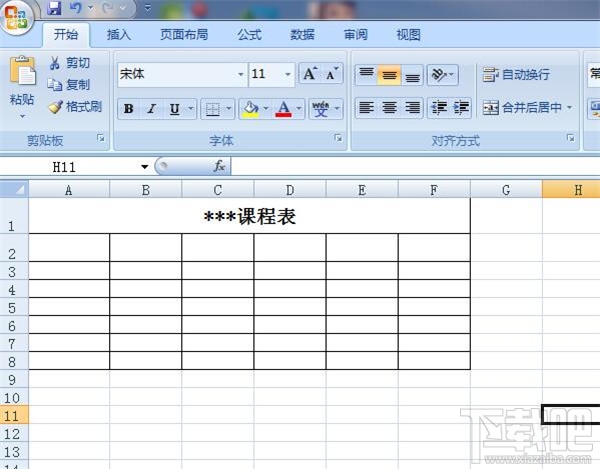Click 合并后居中 merge and center

(522, 108)
